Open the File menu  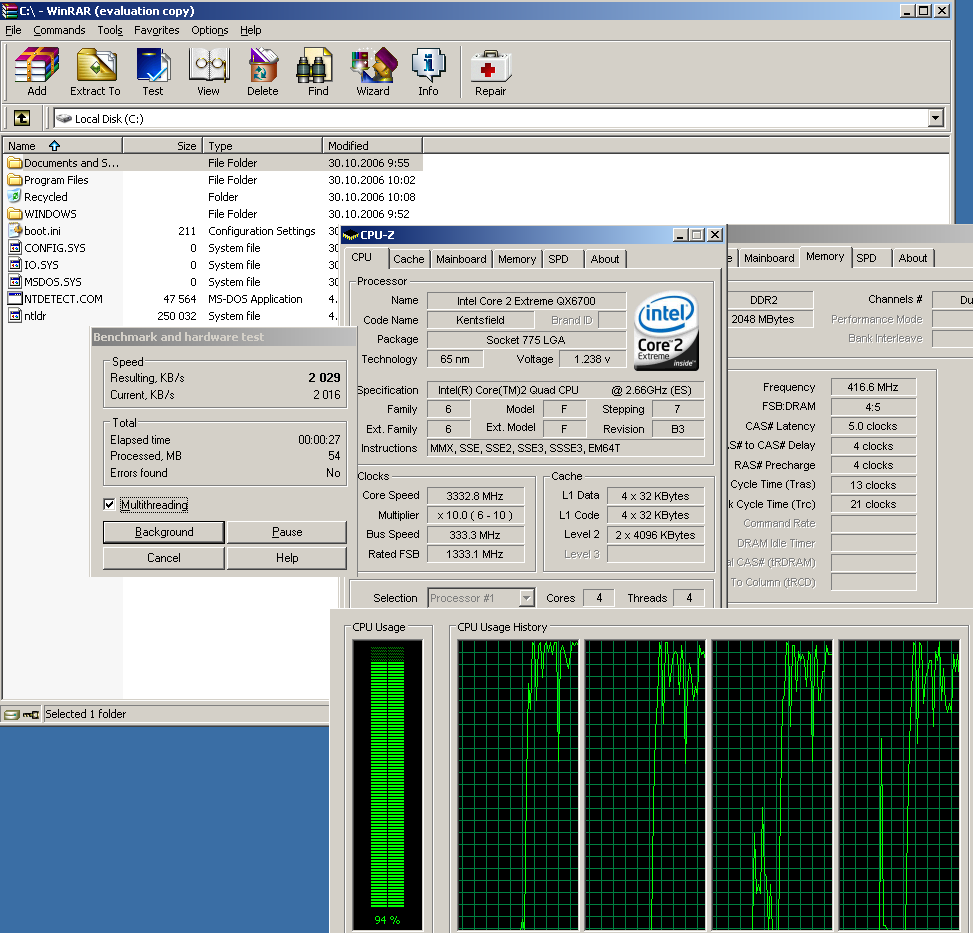tap(13, 30)
